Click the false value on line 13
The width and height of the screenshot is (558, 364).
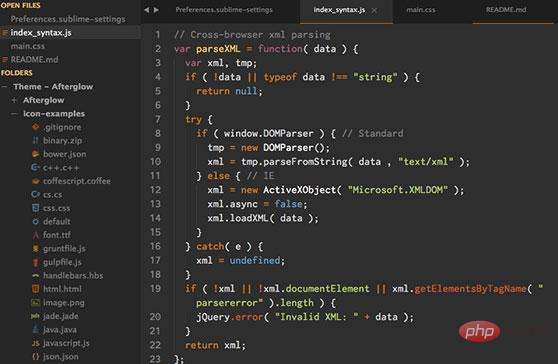[x=288, y=204]
